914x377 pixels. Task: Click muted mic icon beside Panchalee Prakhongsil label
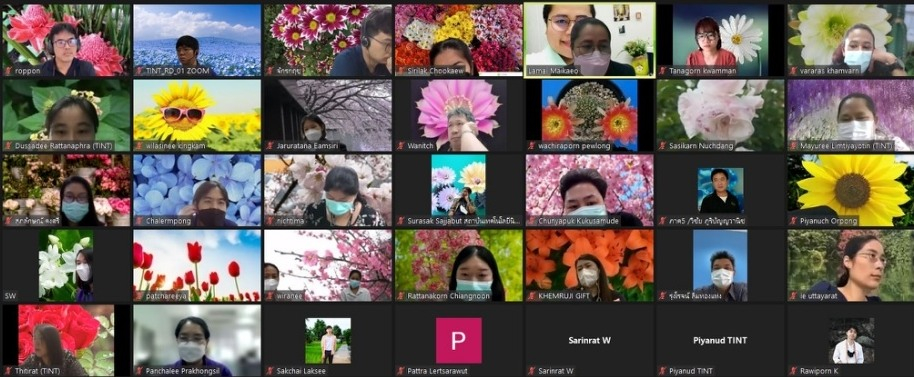tap(139, 371)
